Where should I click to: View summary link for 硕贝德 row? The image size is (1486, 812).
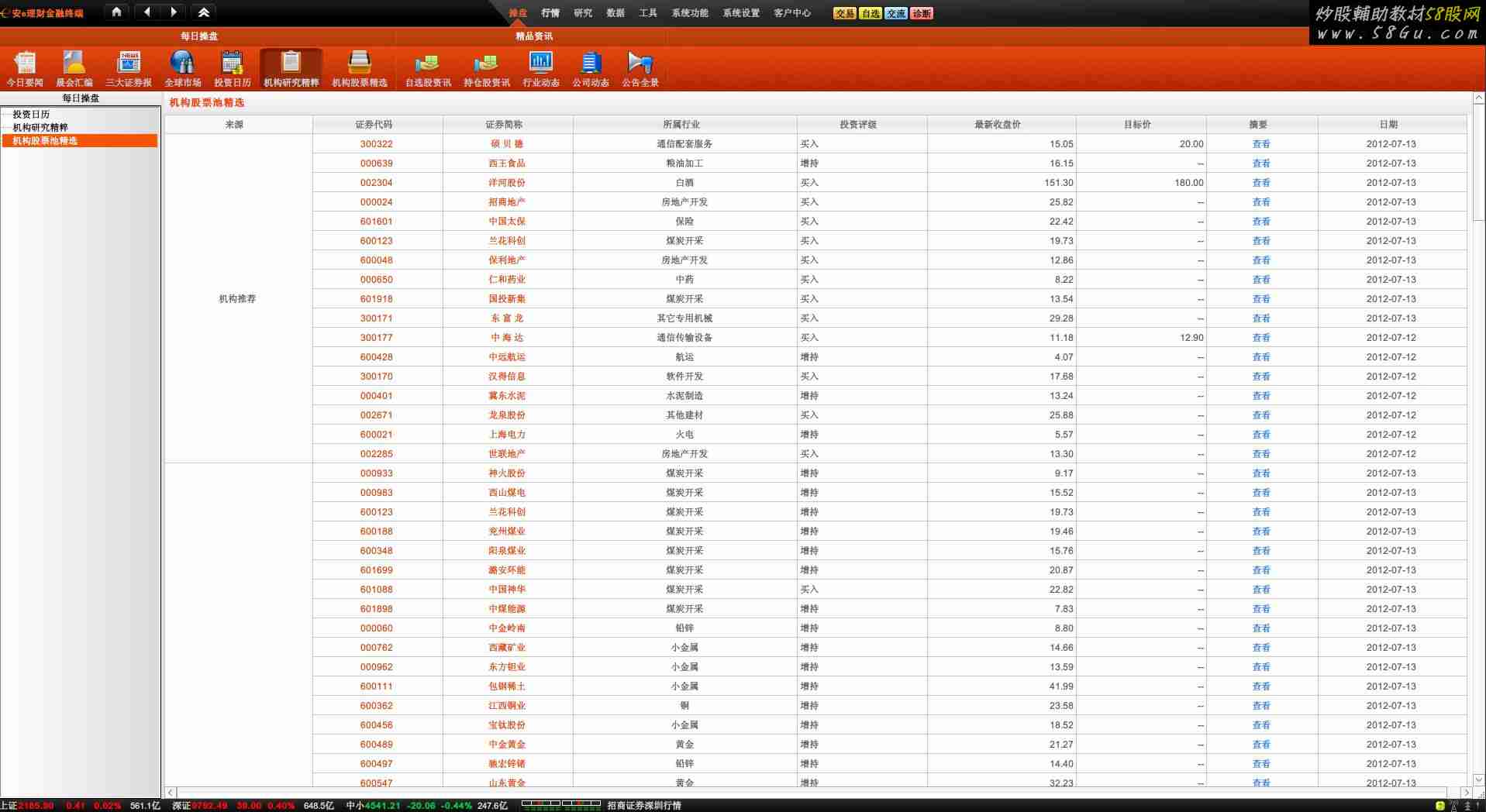point(1261,144)
